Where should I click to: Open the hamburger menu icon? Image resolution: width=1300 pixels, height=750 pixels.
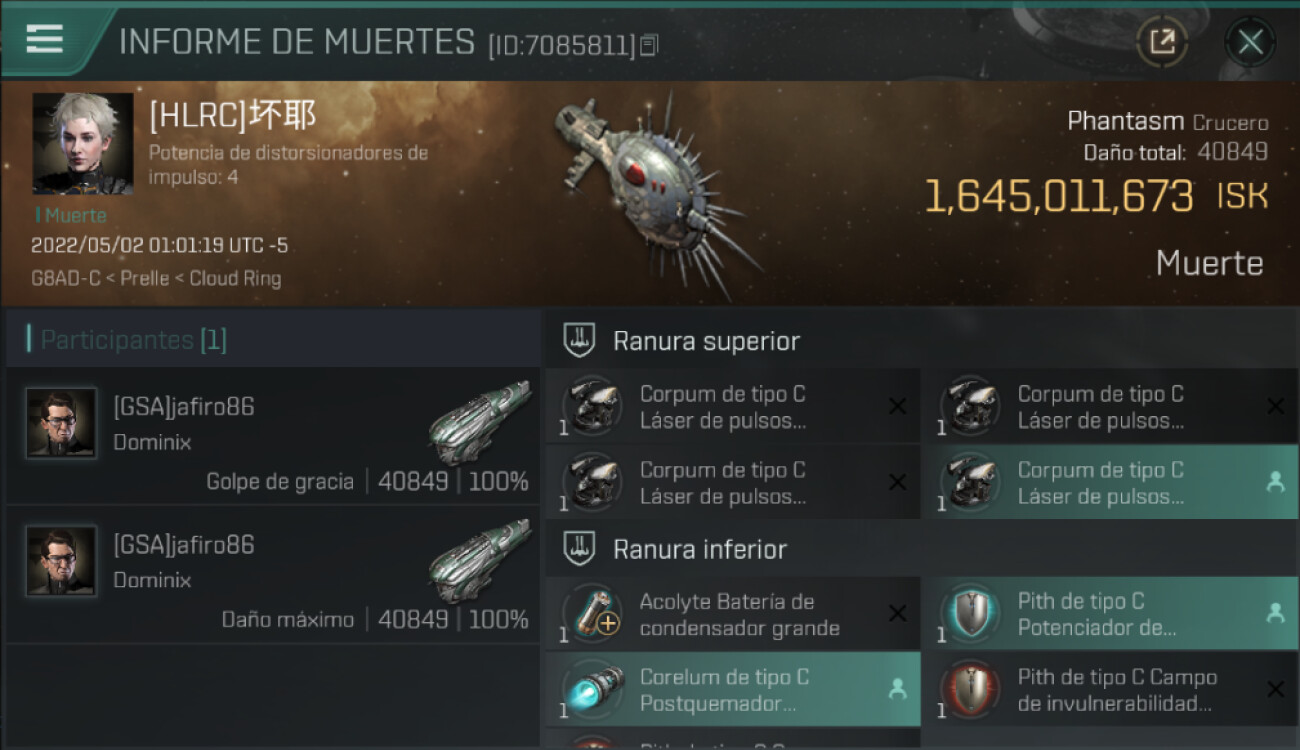point(45,39)
